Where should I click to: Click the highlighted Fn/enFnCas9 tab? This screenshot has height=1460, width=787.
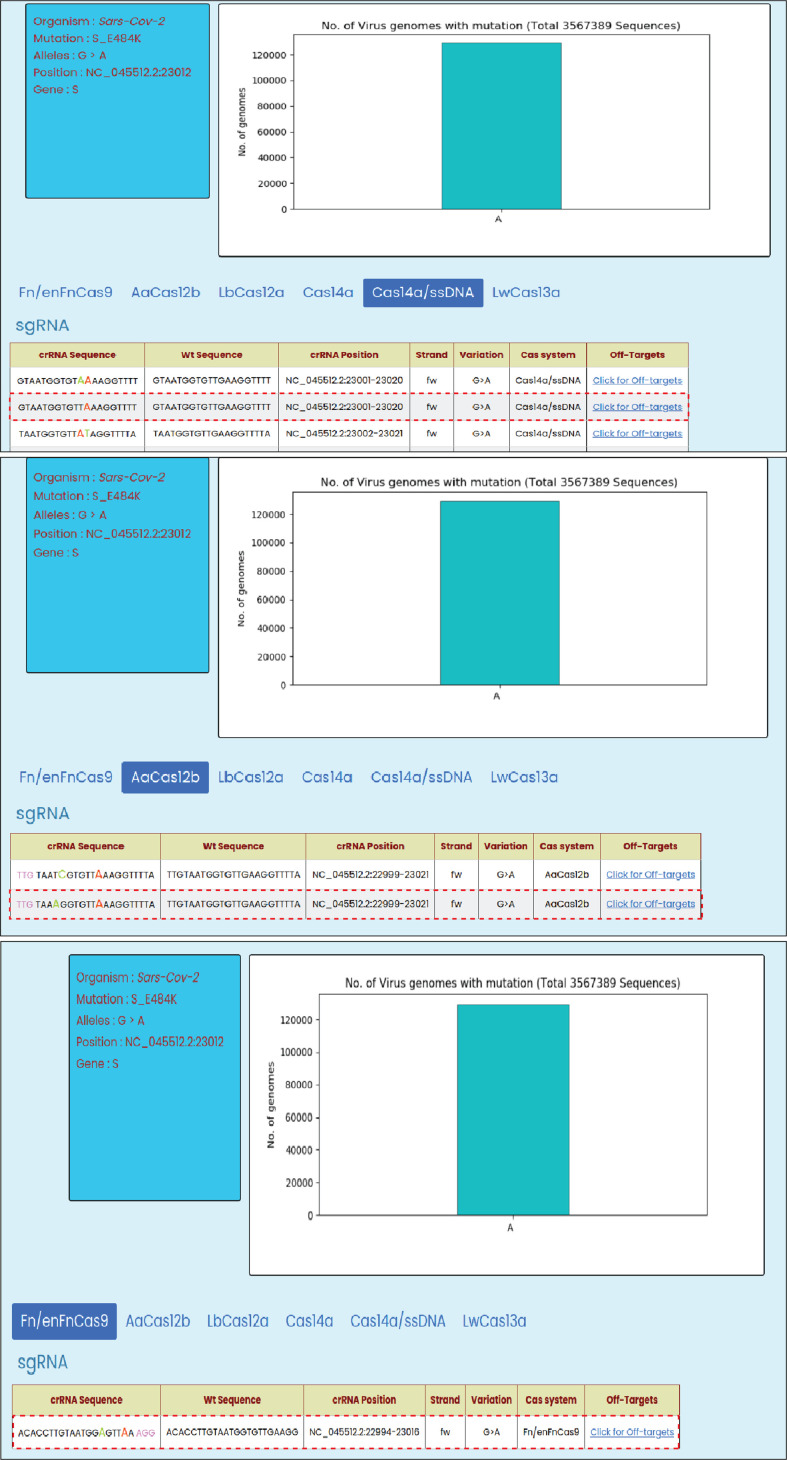[x=65, y=1321]
